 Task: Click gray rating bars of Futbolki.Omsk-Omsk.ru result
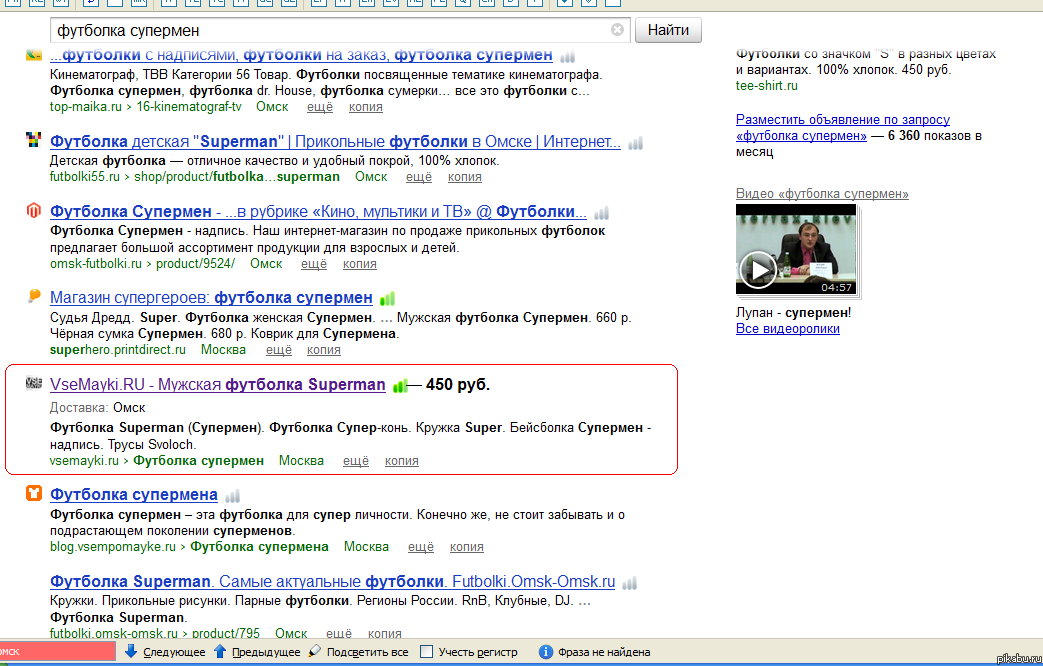(629, 583)
